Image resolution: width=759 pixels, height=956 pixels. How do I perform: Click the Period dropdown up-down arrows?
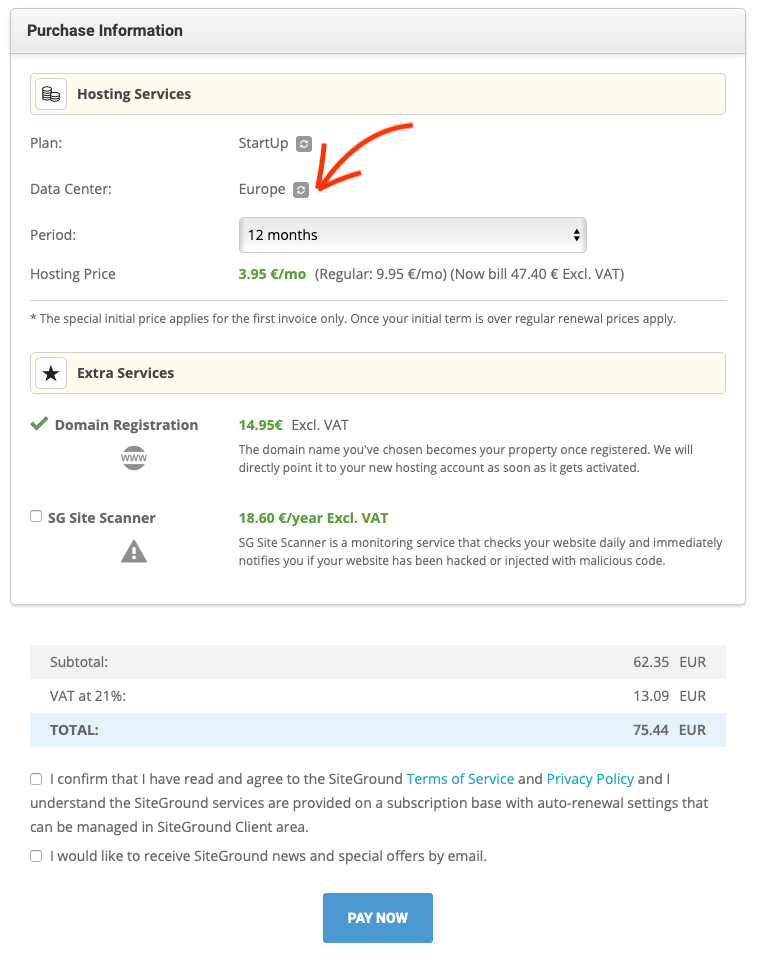click(576, 235)
